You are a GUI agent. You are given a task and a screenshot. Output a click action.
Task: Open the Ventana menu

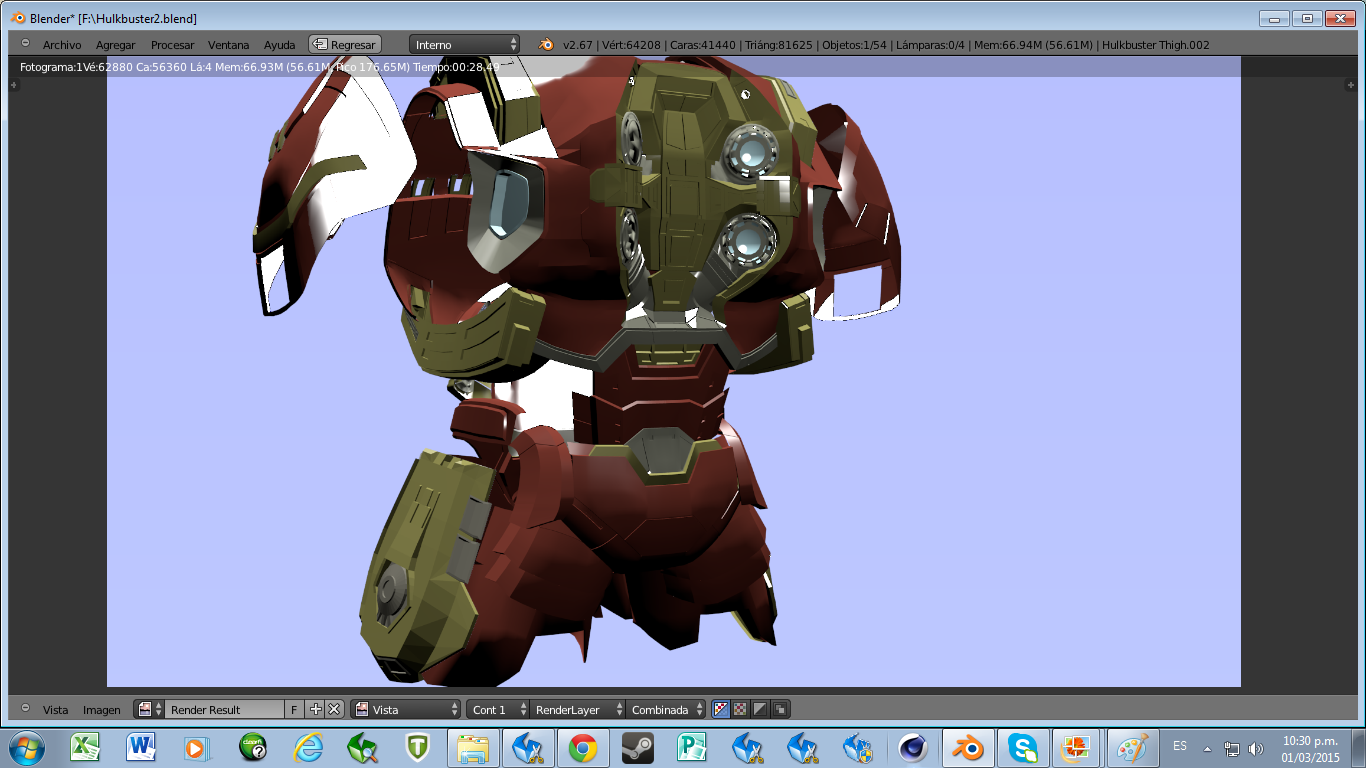228,45
